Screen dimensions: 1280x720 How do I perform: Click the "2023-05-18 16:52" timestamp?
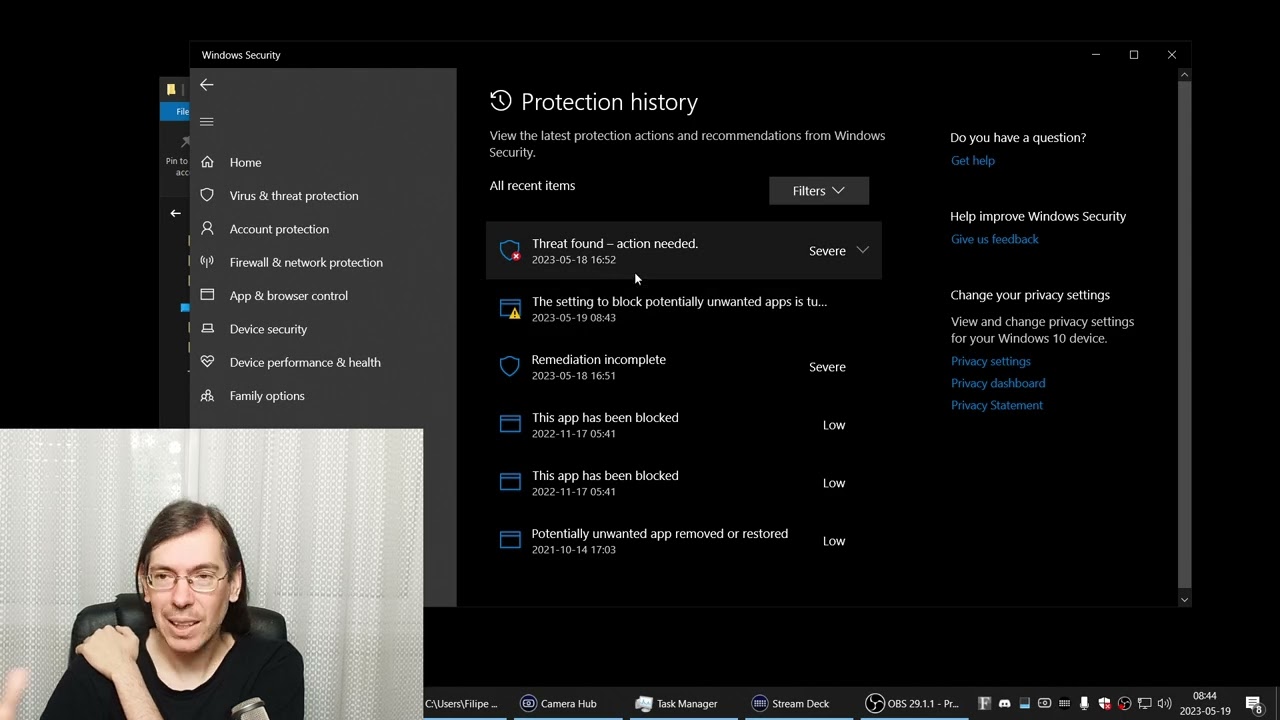click(574, 260)
